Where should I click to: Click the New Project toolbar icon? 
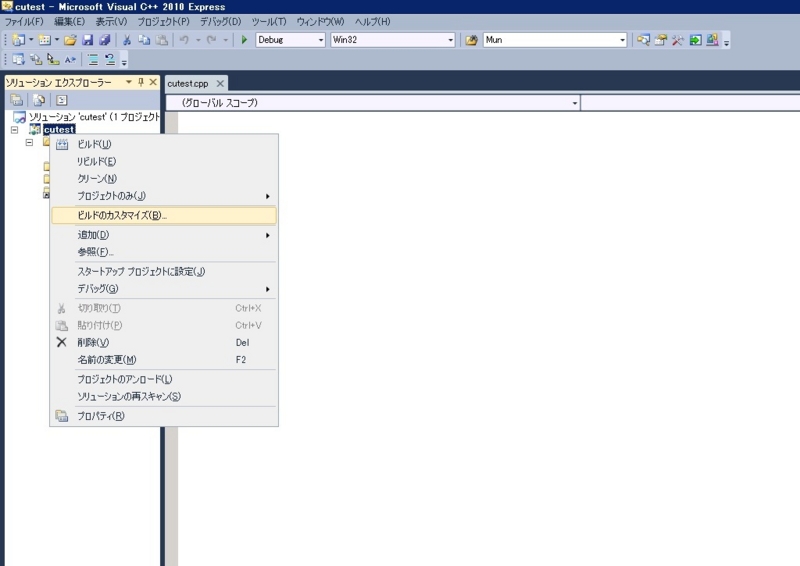click(18, 40)
